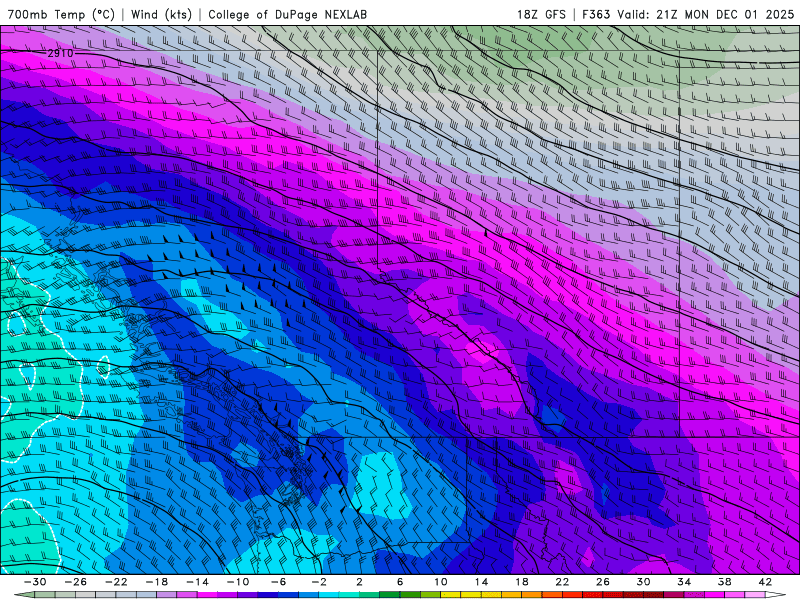Click the 18 legend value
The image size is (800, 600).
[x=522, y=582]
